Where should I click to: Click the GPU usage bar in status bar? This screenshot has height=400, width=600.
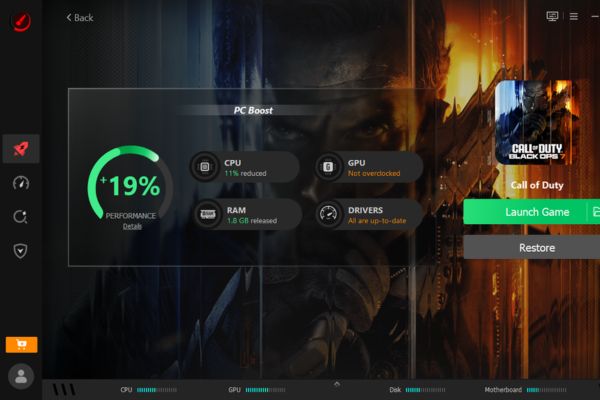[x=265, y=390]
